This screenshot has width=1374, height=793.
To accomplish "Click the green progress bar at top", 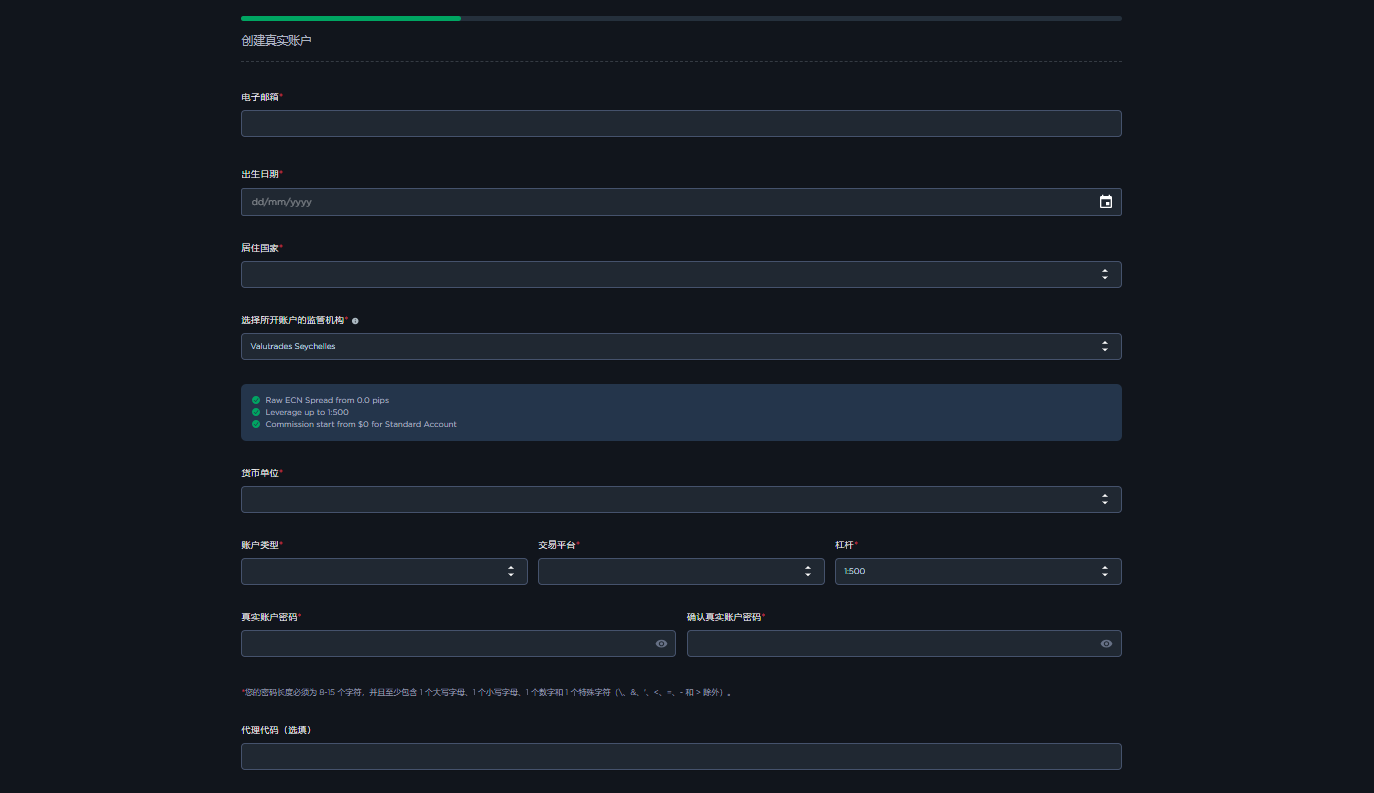I will click(350, 18).
